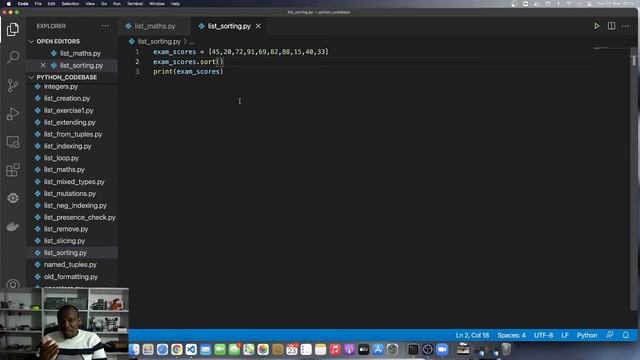Viewport: 640px width, 360px height.
Task: Click the Docker whale icon in activity bar
Action: tap(13, 227)
